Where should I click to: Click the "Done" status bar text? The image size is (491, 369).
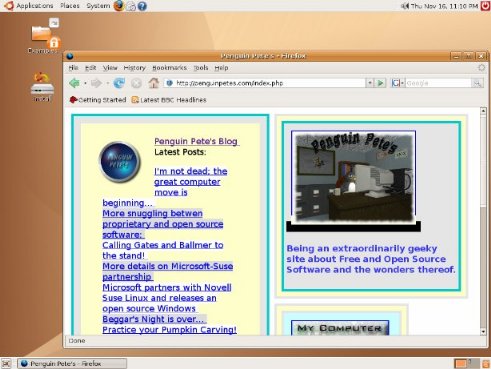(x=77, y=341)
